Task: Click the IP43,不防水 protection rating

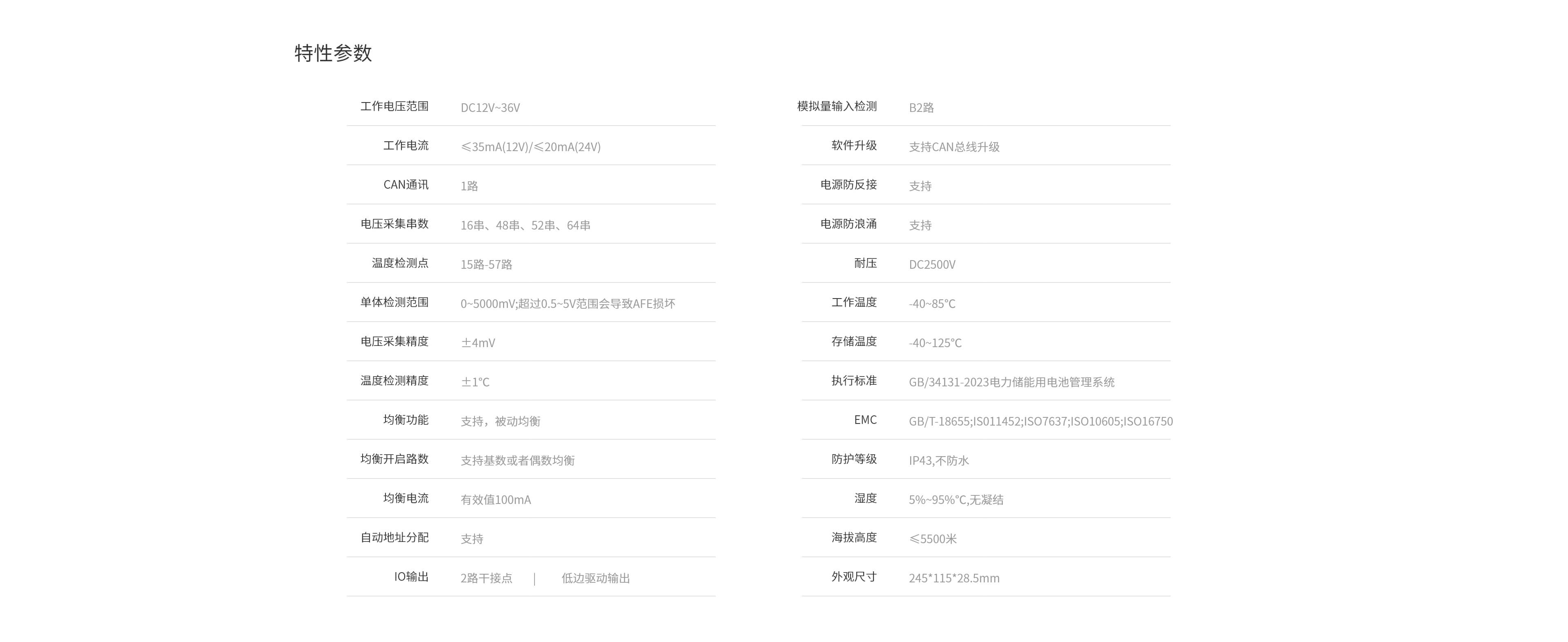Action: [x=939, y=461]
